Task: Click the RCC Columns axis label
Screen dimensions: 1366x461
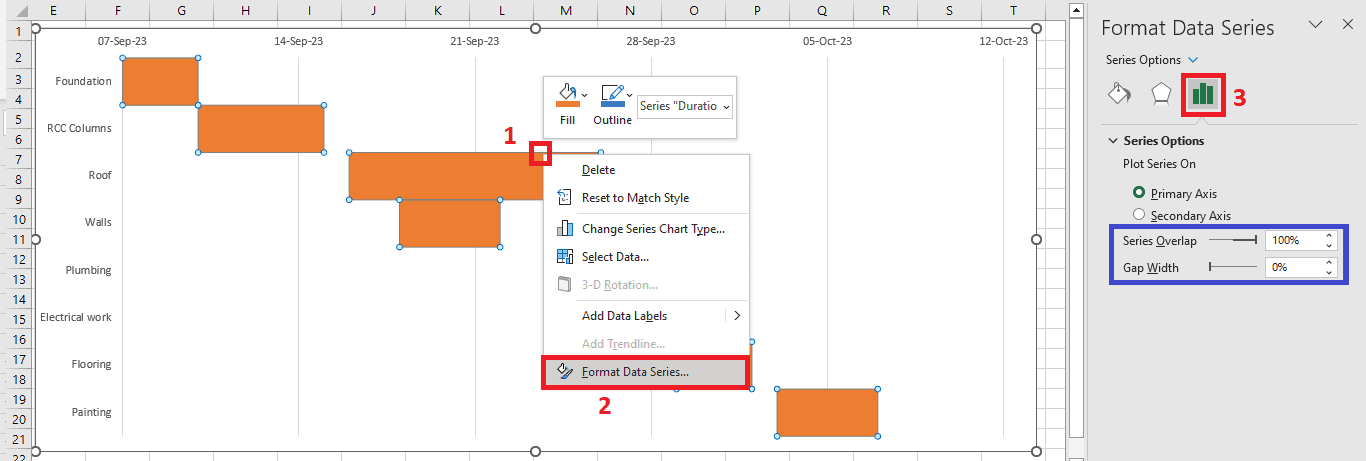Action: click(x=79, y=128)
